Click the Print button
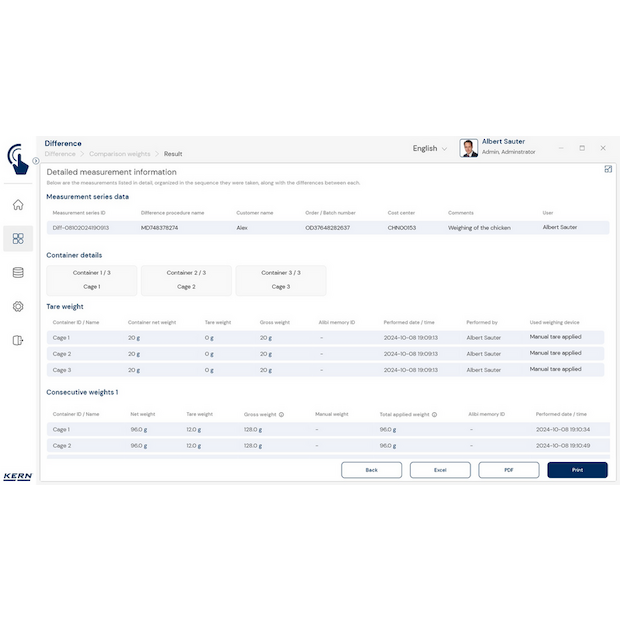This screenshot has width=620, height=620. [x=577, y=469]
